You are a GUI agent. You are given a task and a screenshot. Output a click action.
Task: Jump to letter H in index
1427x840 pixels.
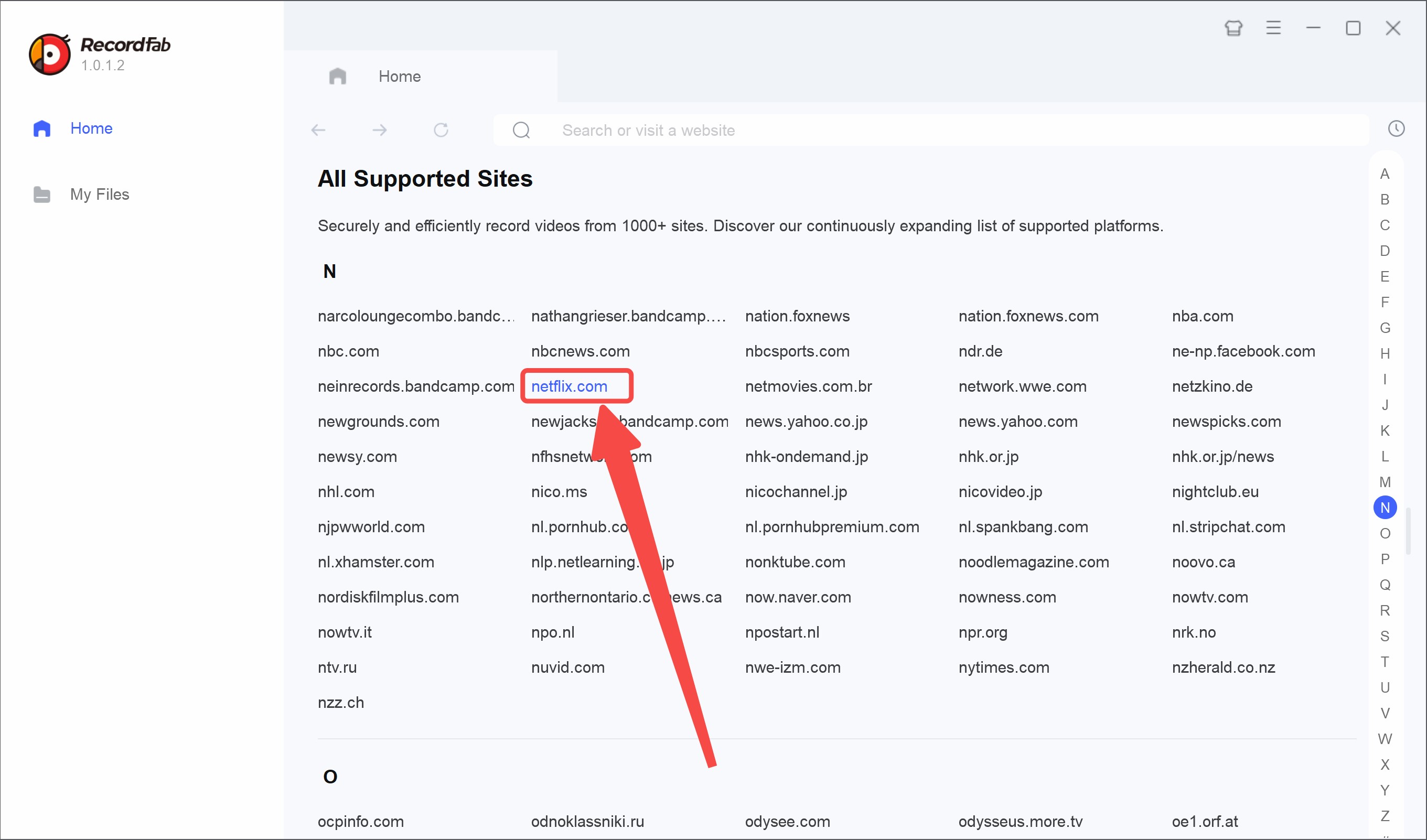coord(1385,354)
